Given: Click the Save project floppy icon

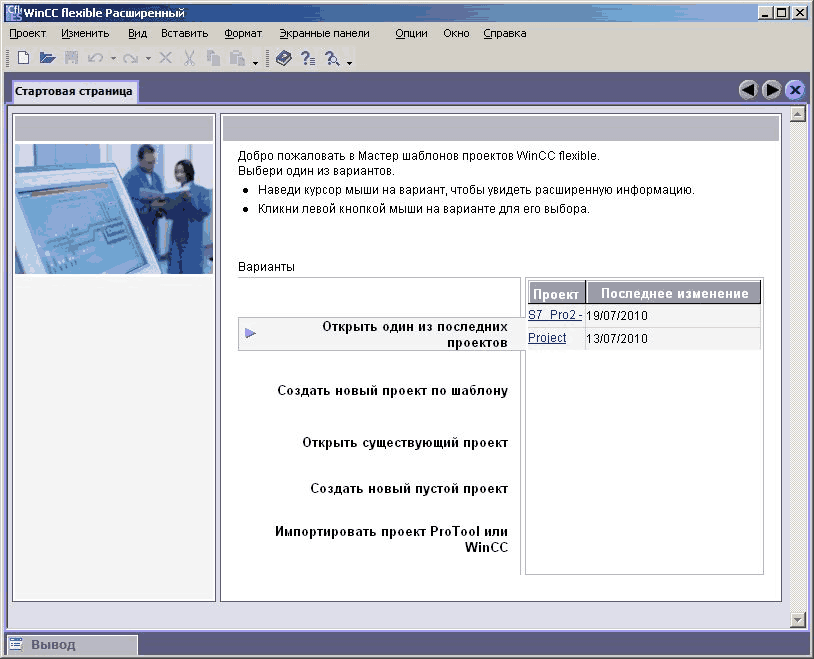Looking at the screenshot, I should pyautogui.click(x=71, y=59).
